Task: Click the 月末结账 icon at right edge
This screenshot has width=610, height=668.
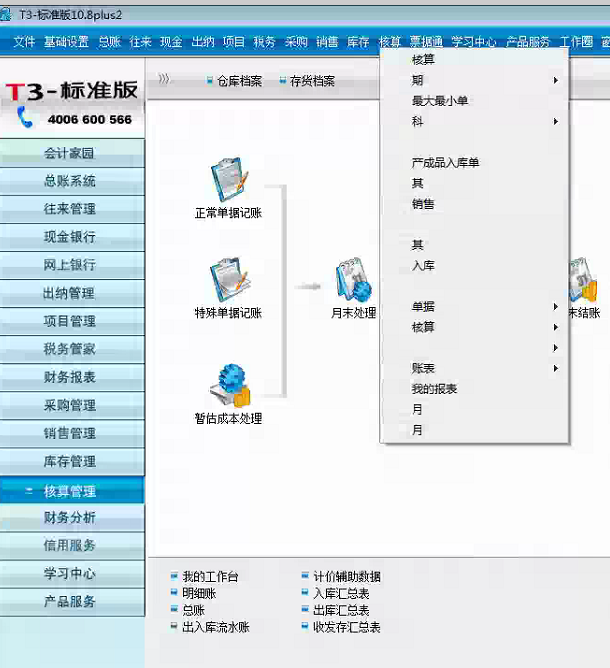Action: point(584,280)
